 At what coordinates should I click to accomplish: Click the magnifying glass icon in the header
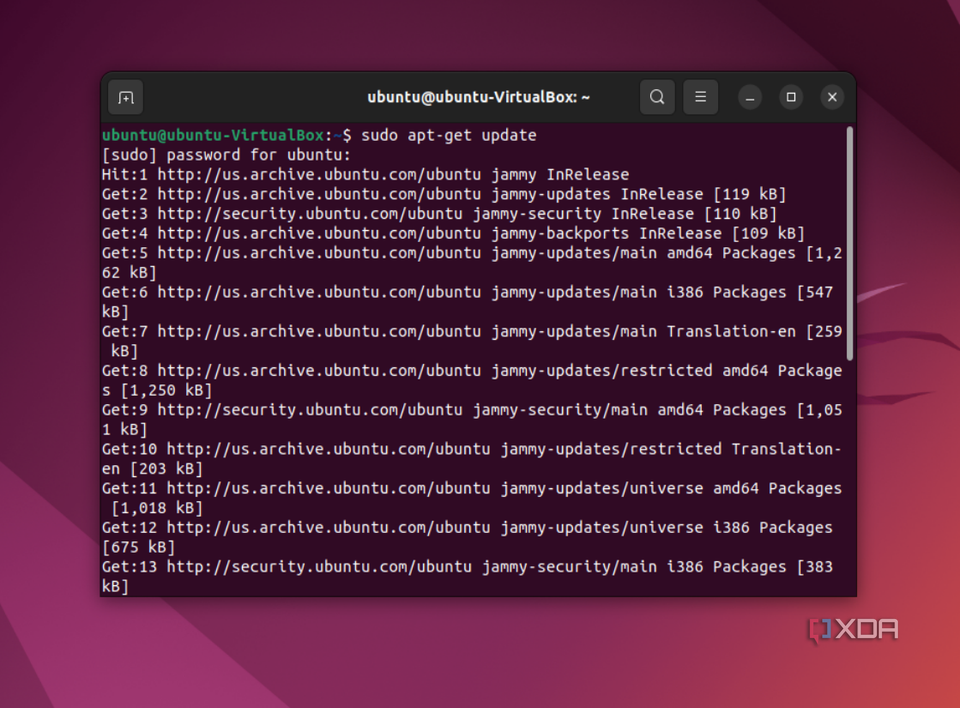point(657,97)
